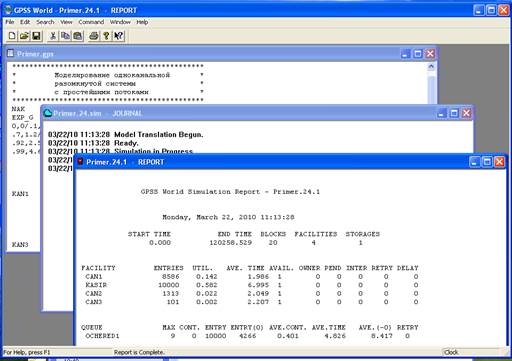Viewport: 512px width, 361px height.
Task: Close the Primer.24.1 REPORT window
Action: click(x=499, y=162)
